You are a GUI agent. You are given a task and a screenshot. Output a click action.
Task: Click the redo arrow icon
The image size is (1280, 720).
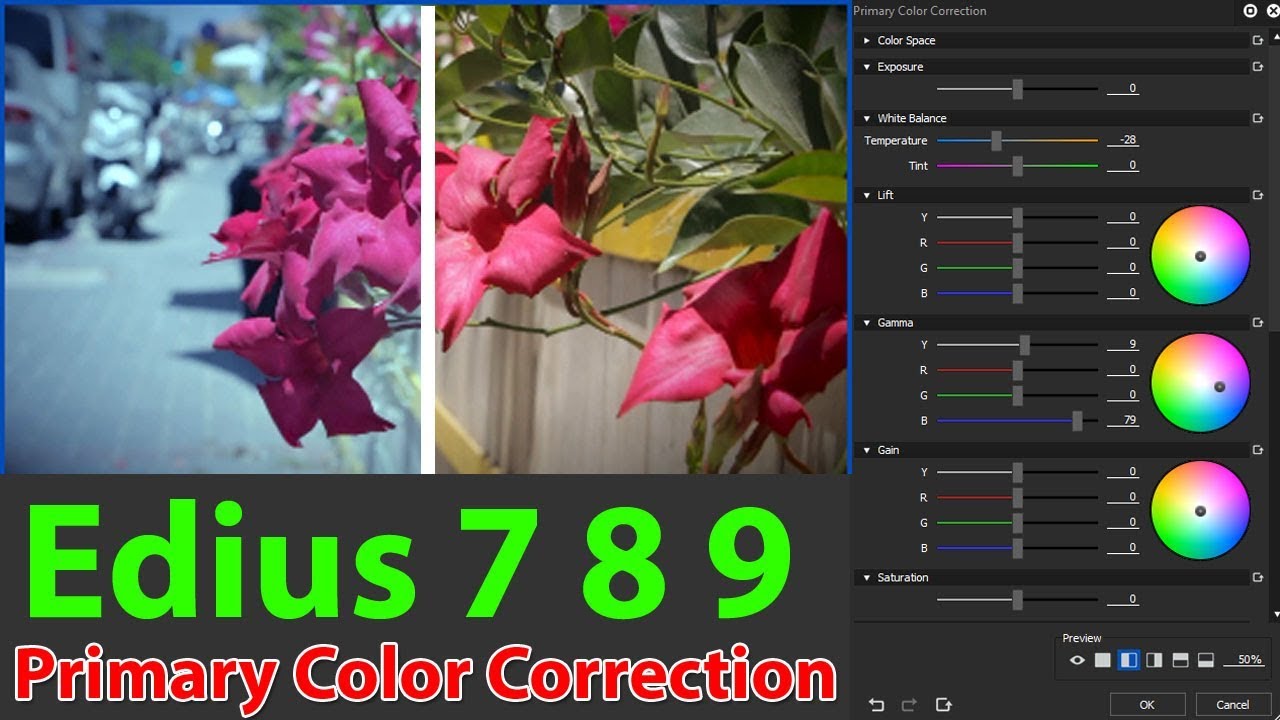[909, 705]
